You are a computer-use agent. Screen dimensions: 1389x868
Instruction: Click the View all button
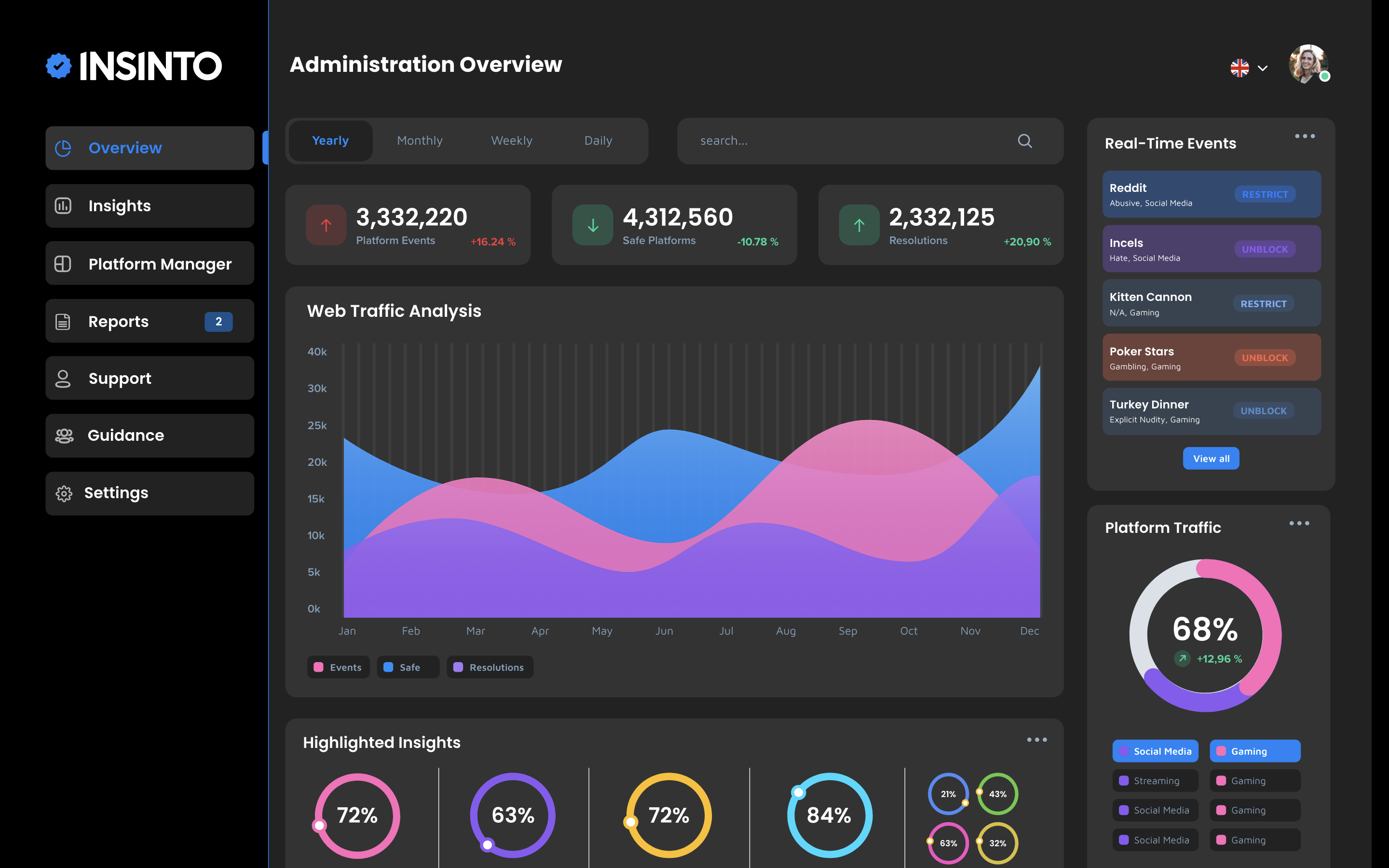[1211, 459]
